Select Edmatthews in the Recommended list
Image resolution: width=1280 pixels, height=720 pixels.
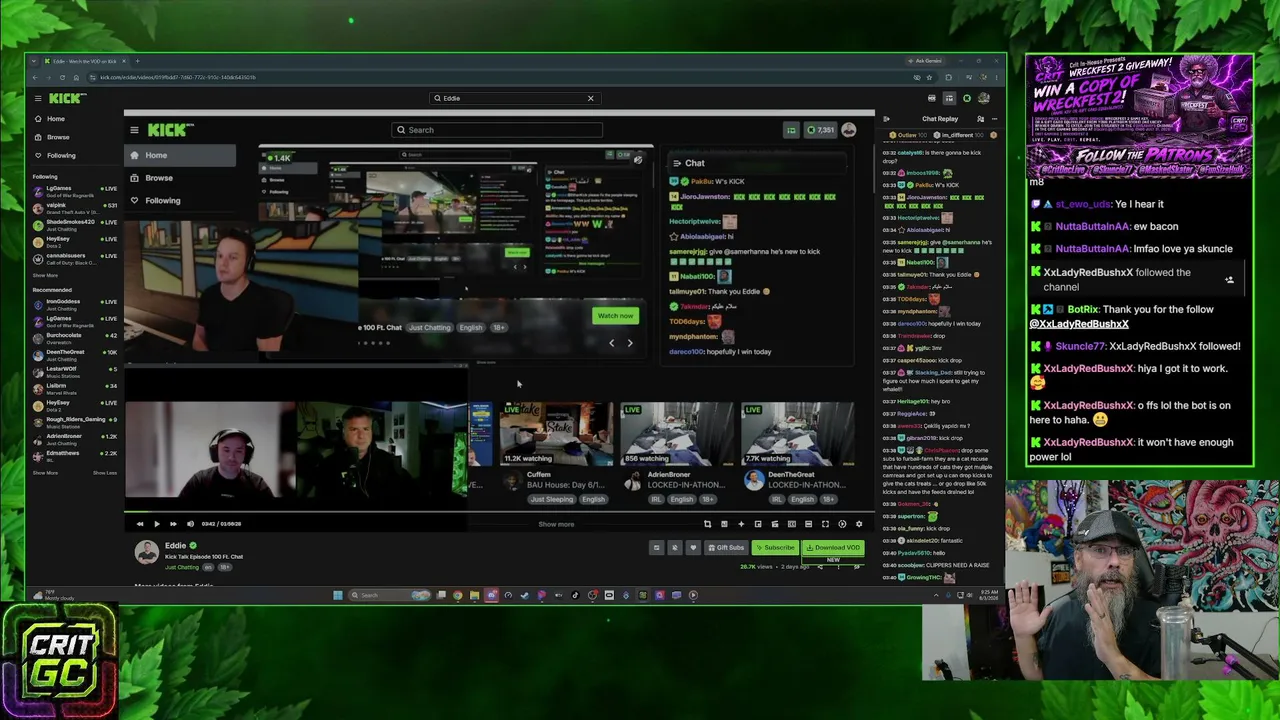75,455
